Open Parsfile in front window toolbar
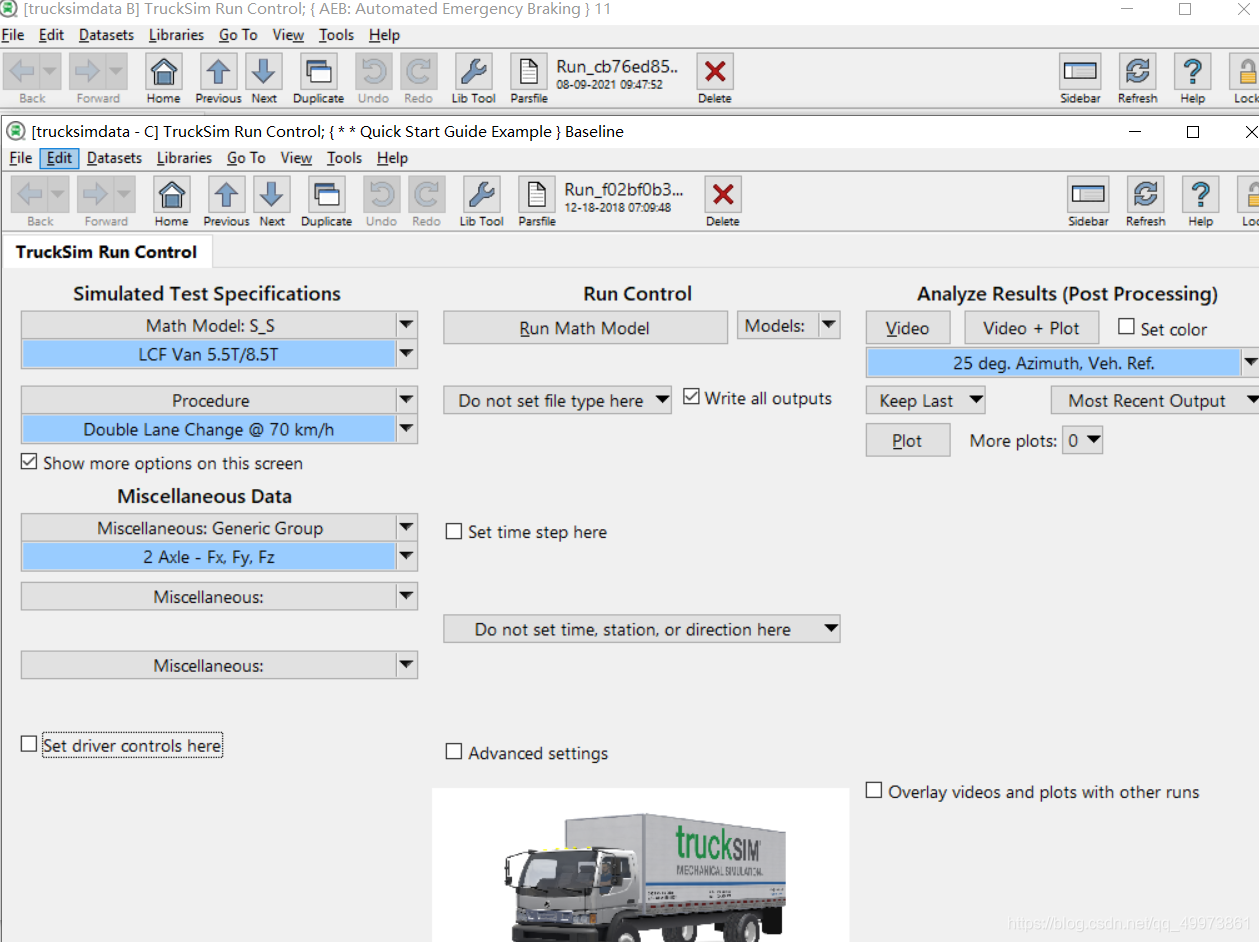The height and width of the screenshot is (942, 1259). click(x=537, y=194)
